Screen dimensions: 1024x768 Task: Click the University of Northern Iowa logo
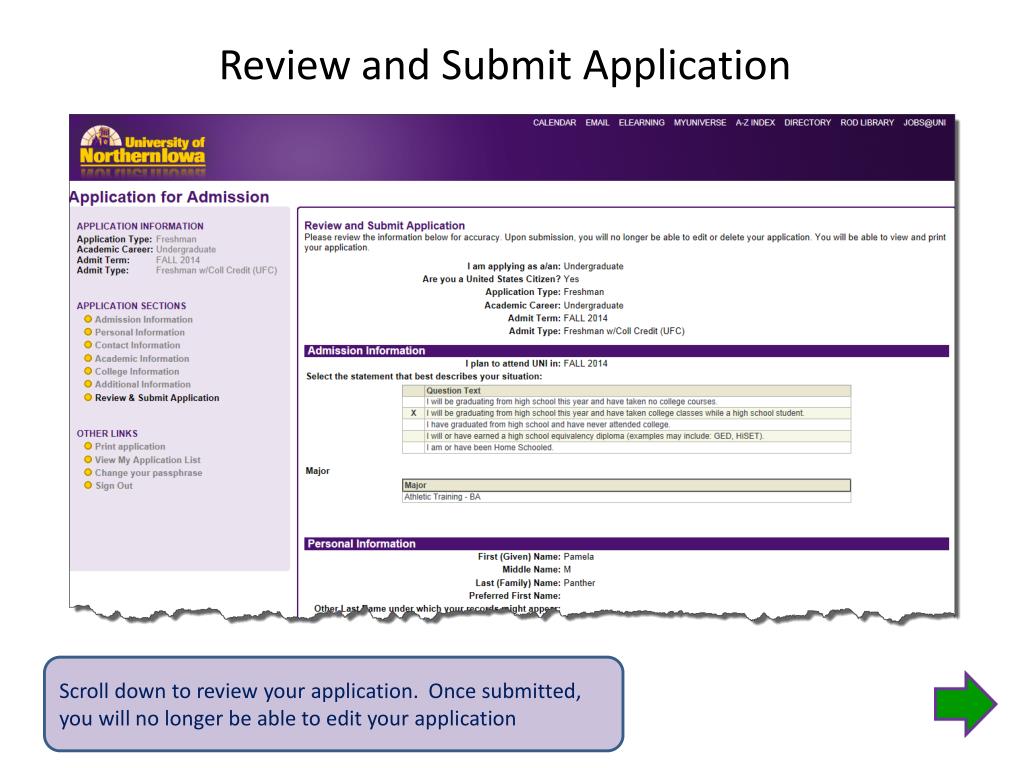[x=142, y=150]
